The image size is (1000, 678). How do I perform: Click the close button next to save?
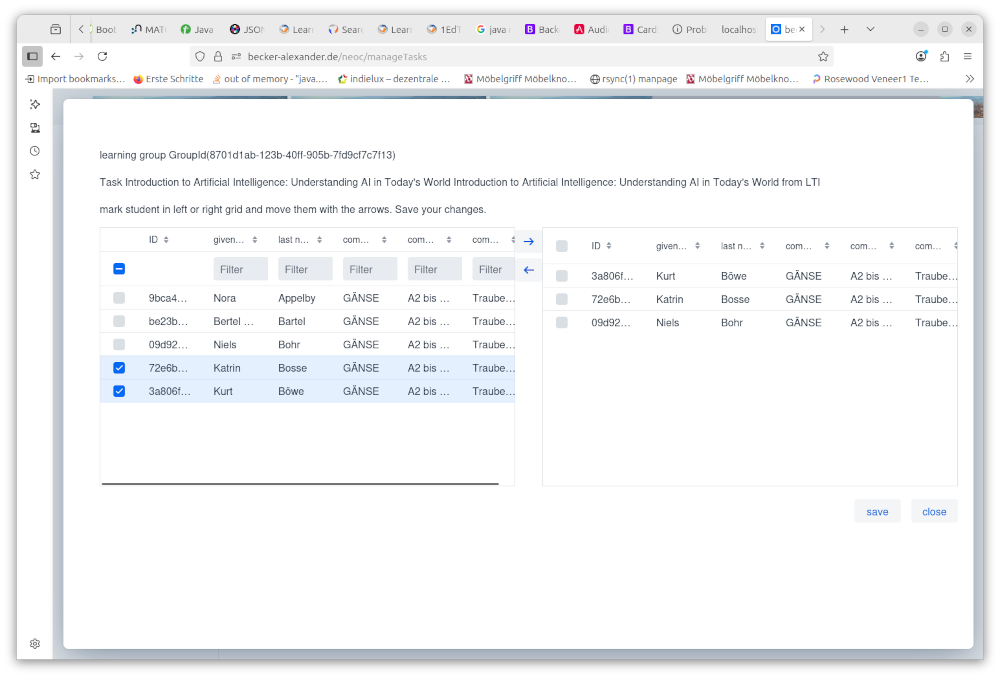pos(934,511)
